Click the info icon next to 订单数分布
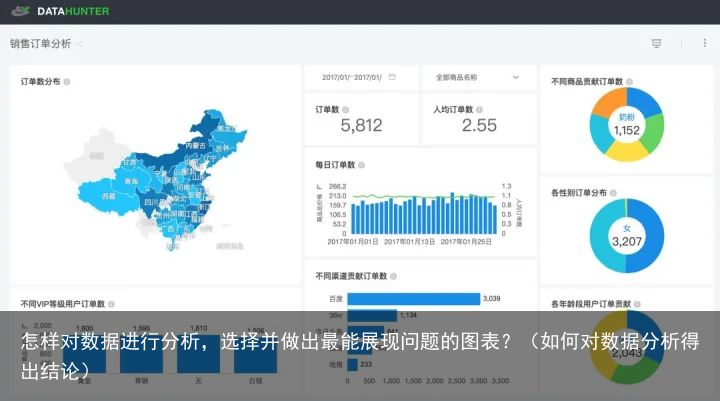 click(x=67, y=82)
